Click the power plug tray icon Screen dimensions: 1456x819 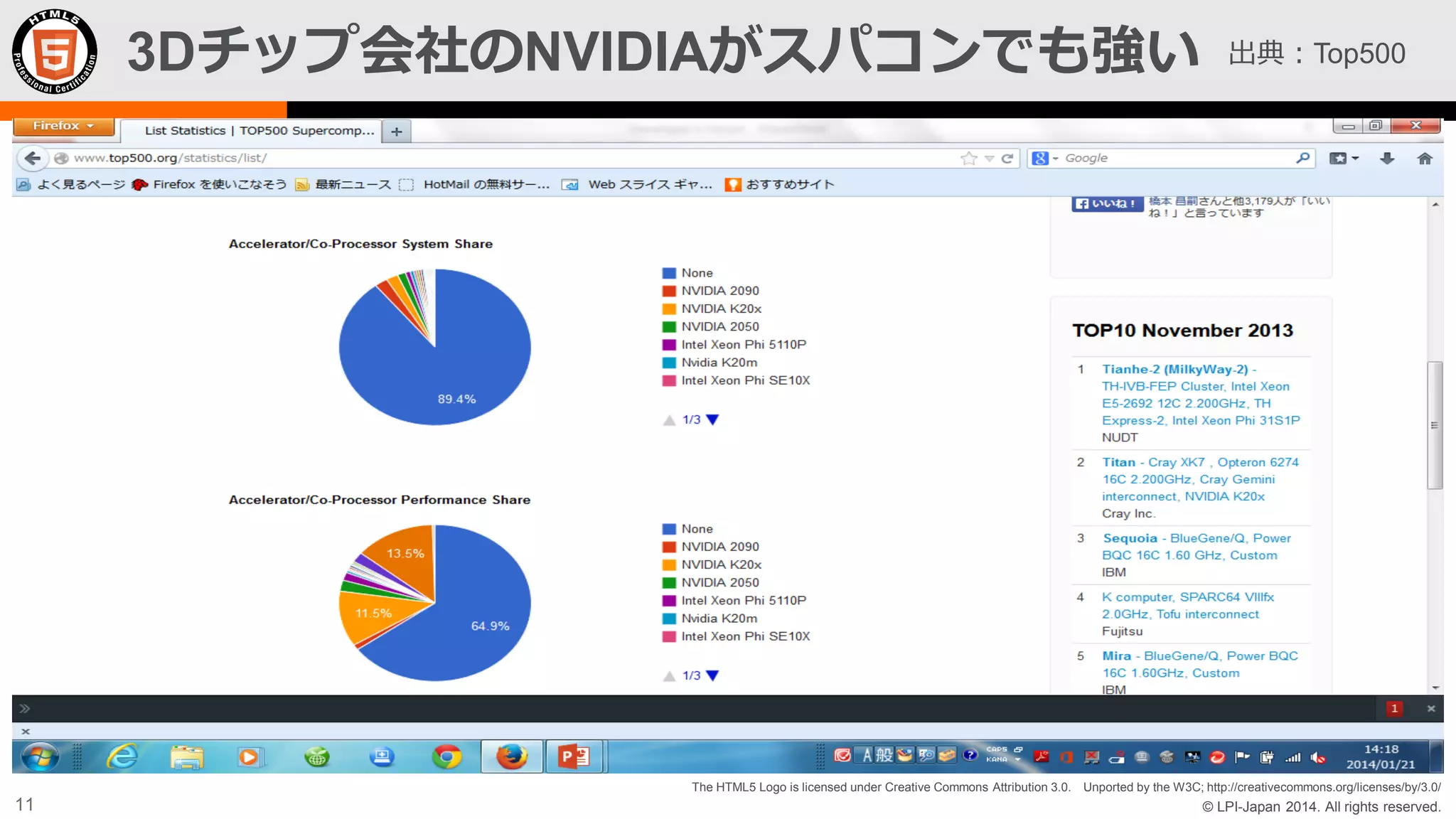click(1267, 758)
